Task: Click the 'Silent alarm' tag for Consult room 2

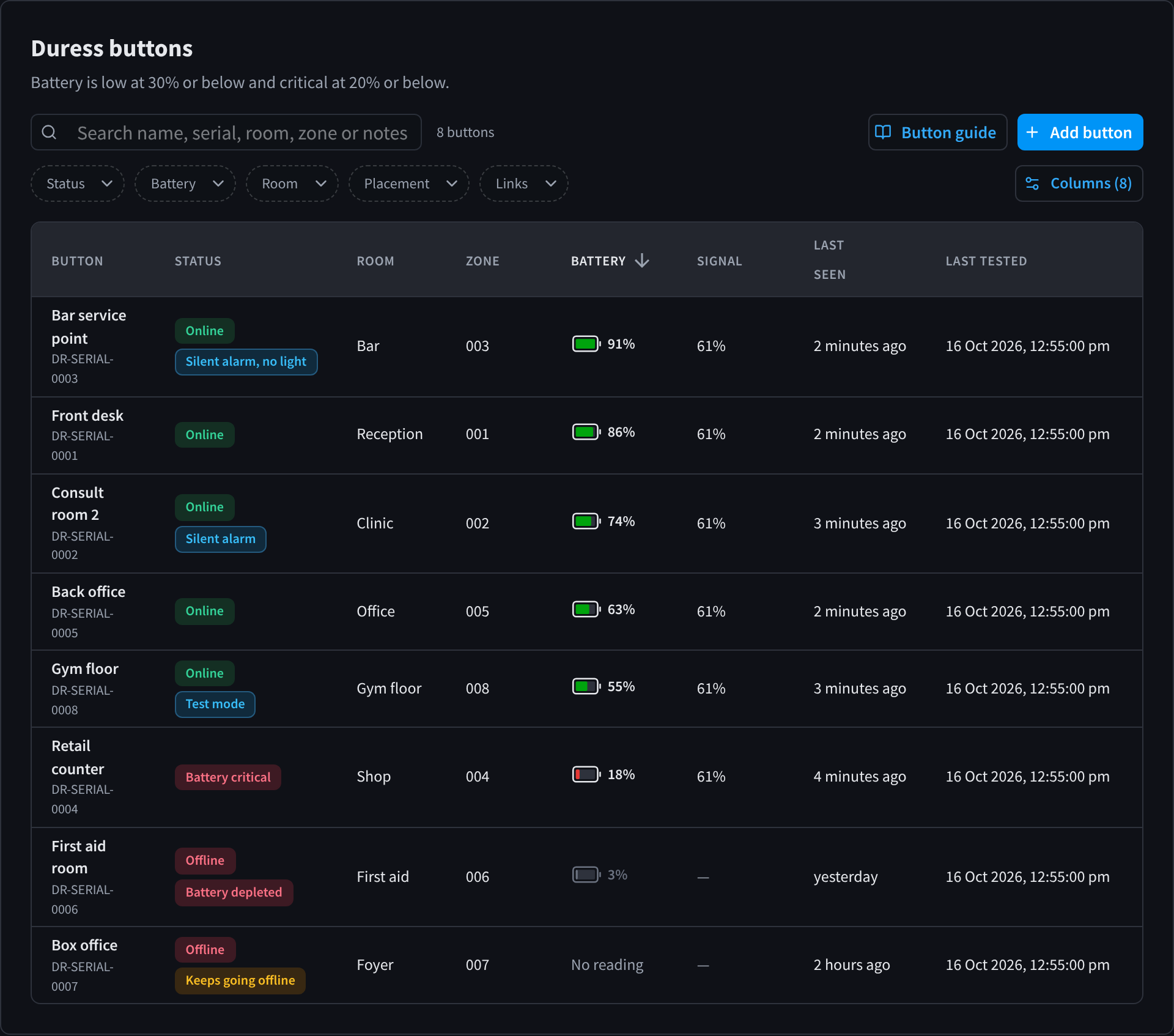Action: click(220, 539)
